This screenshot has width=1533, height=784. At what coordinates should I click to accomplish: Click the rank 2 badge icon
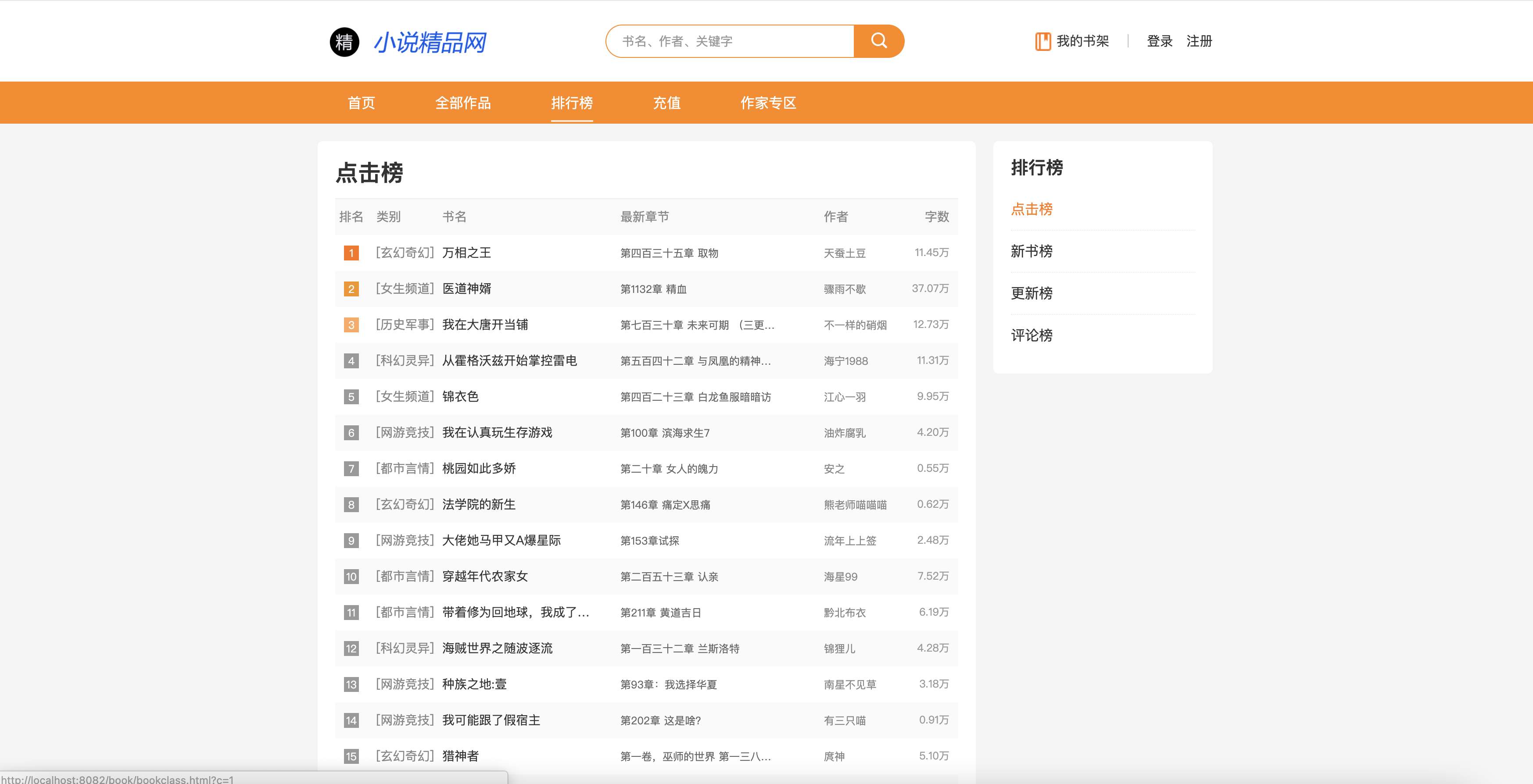click(351, 289)
